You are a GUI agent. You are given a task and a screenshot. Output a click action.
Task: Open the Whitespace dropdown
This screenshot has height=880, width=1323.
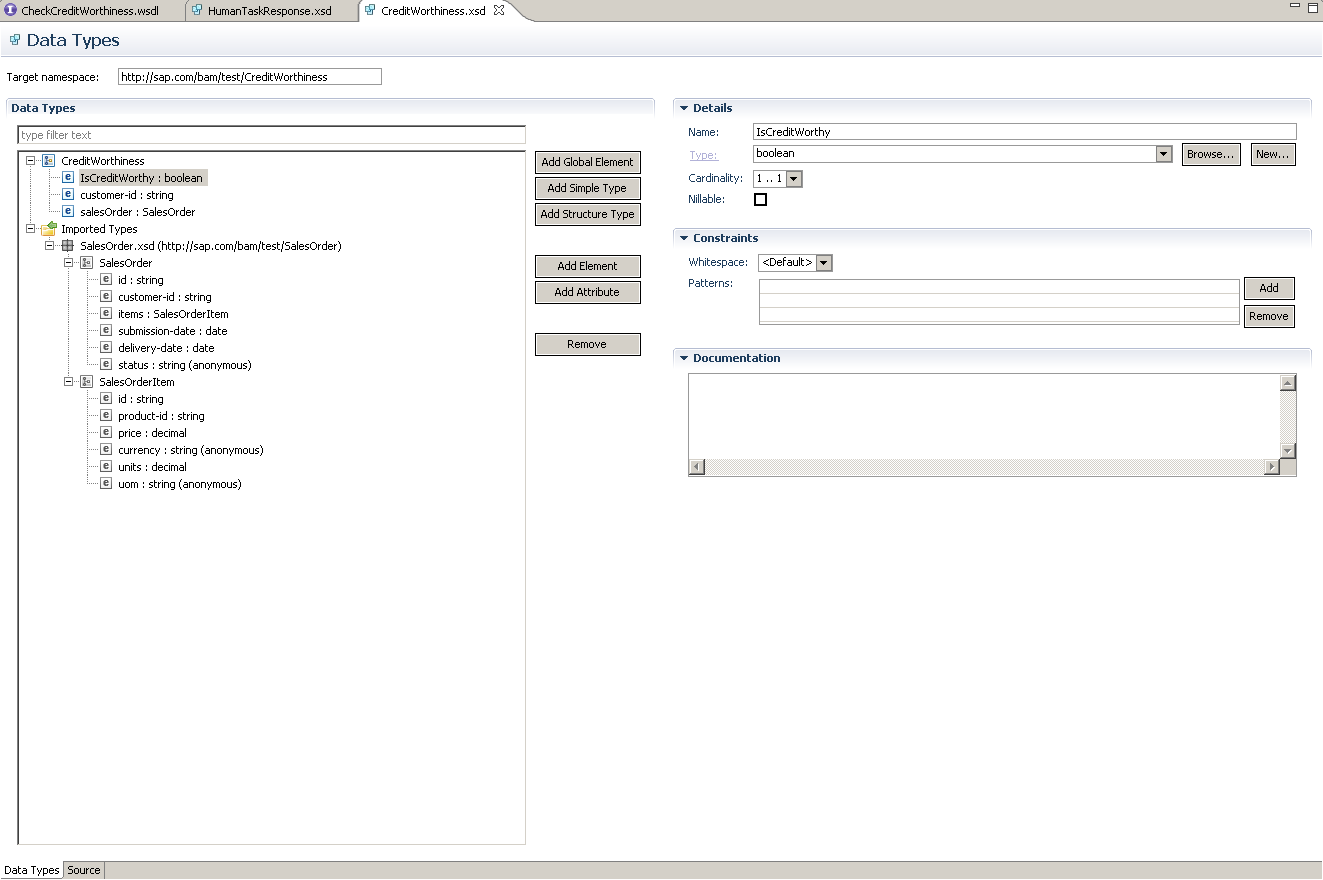(x=824, y=263)
